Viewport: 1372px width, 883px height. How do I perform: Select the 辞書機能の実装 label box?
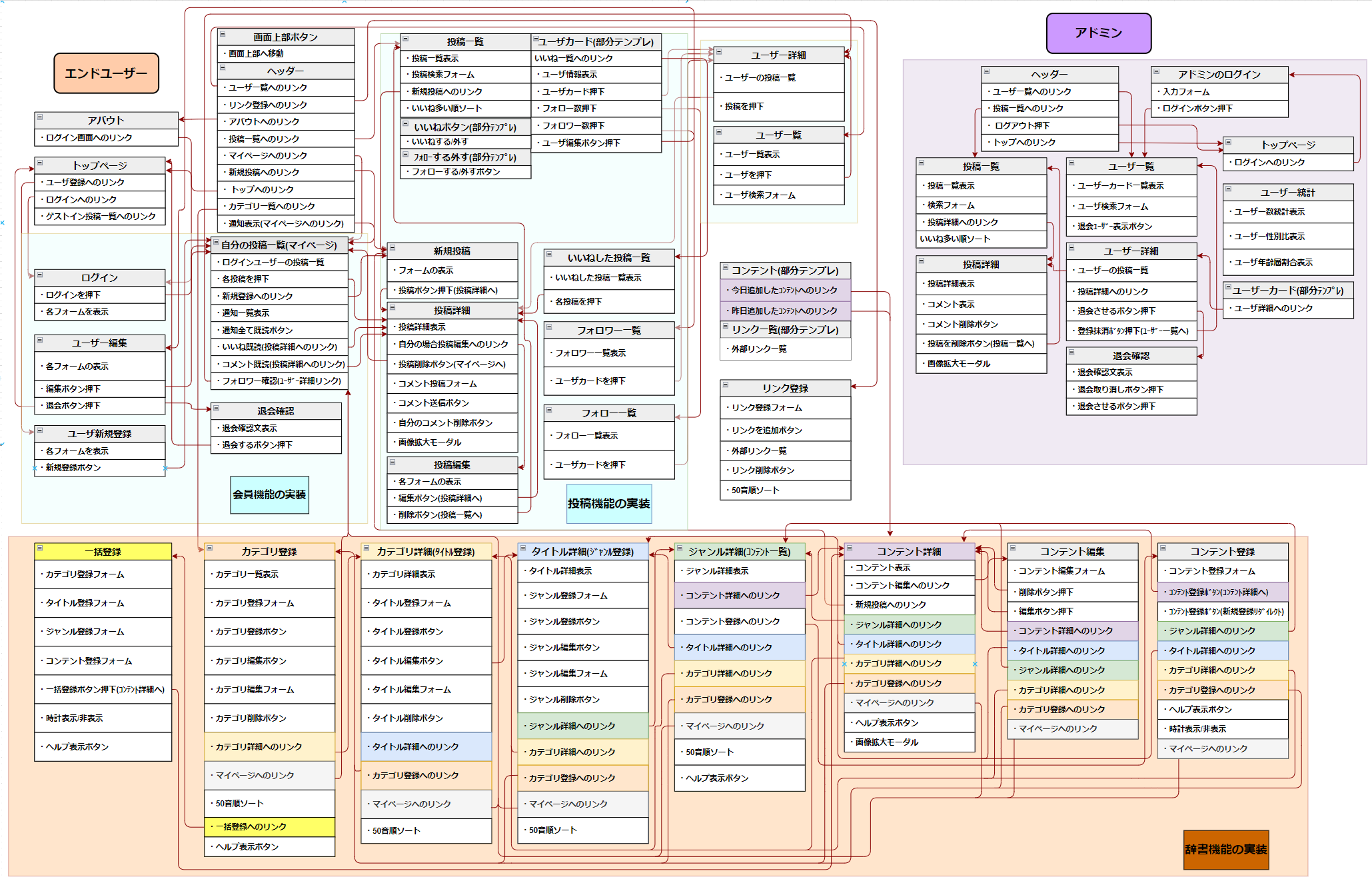pyautogui.click(x=1226, y=850)
